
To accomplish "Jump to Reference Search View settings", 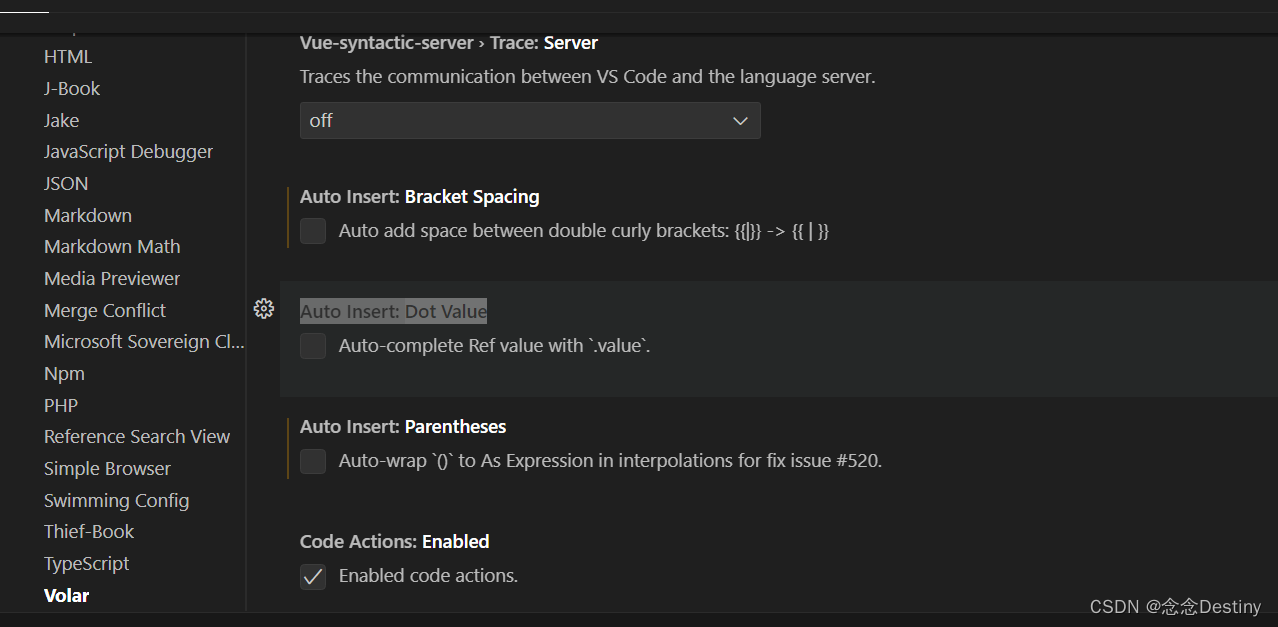I will 137,437.
